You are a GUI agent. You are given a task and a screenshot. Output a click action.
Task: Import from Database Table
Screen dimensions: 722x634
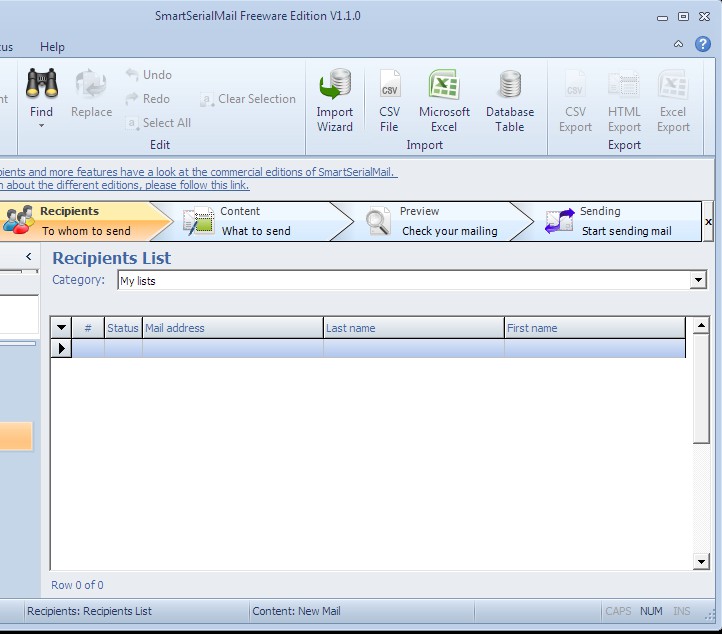[x=510, y=101]
